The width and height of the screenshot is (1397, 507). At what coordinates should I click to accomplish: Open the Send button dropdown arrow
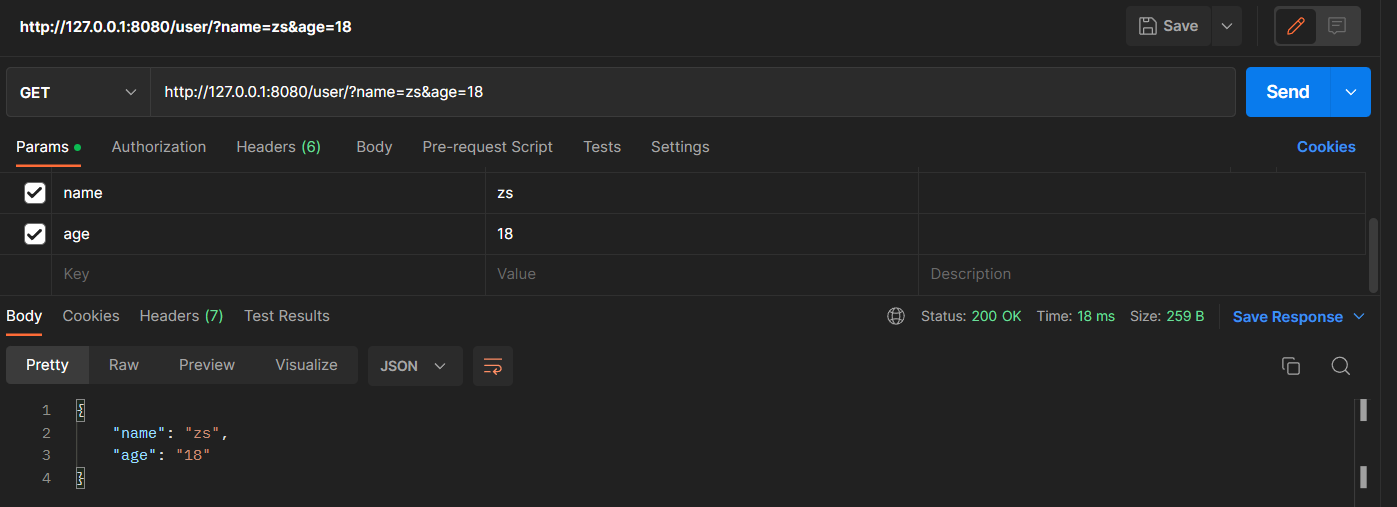(1351, 92)
